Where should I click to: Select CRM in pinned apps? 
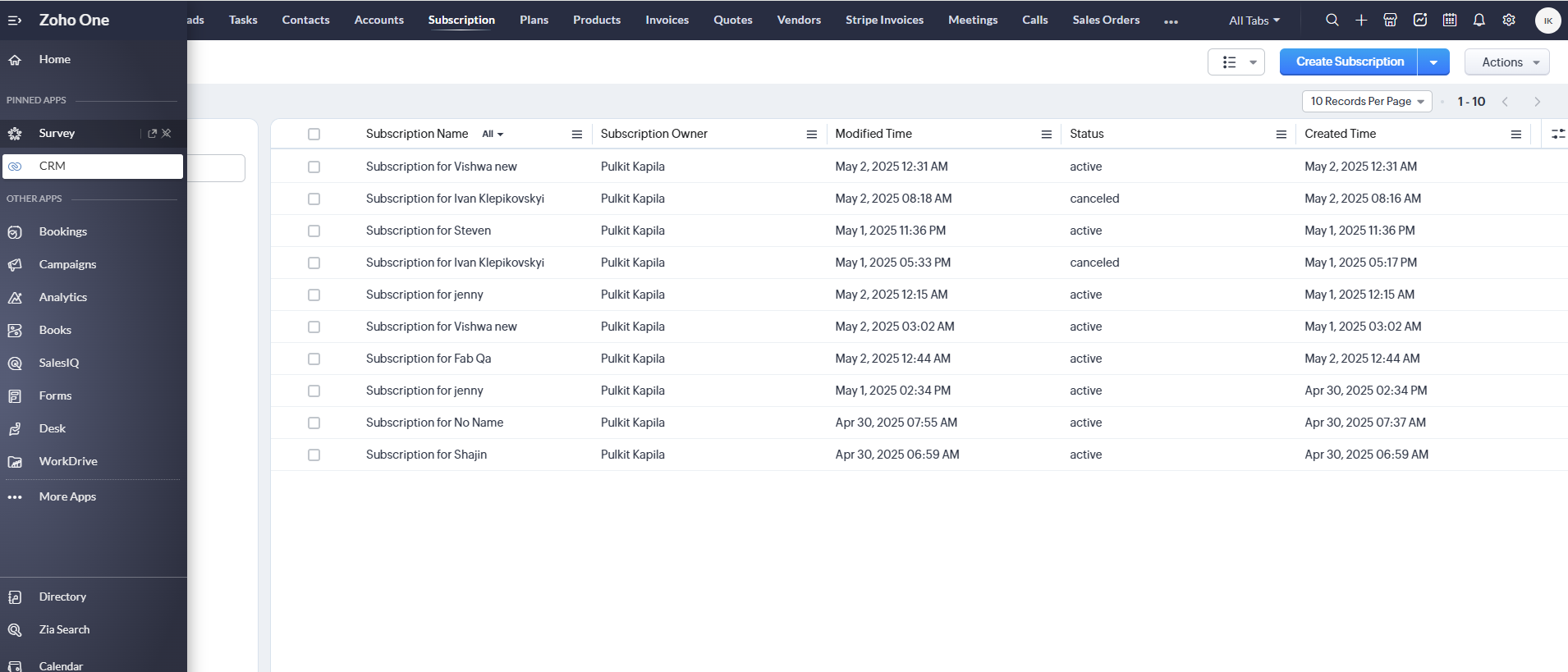(x=93, y=166)
